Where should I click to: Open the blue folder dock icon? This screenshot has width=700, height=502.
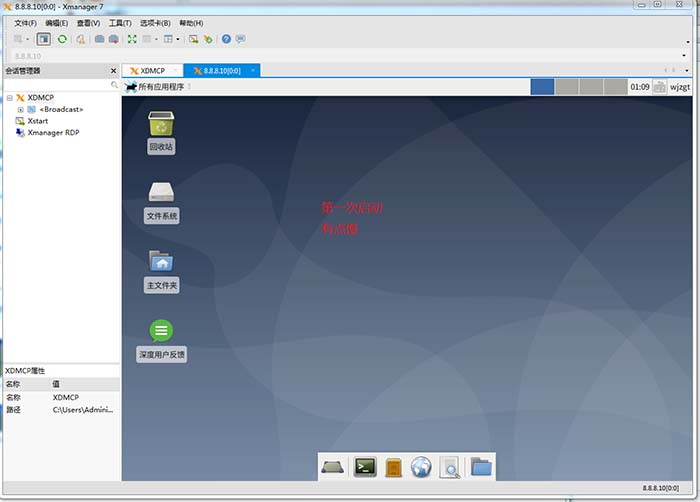[481, 467]
